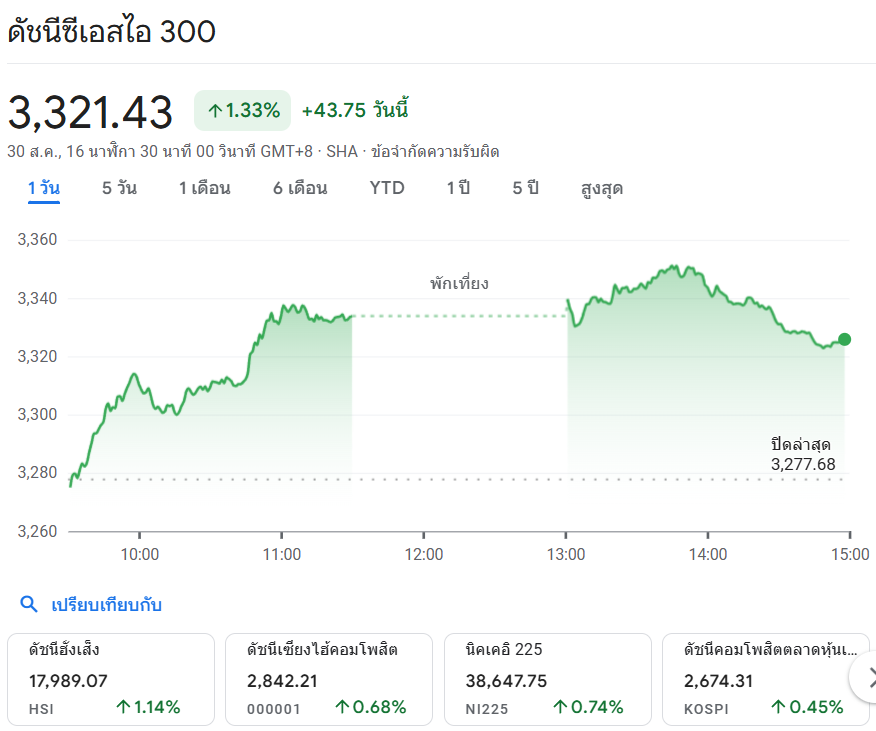Switch chart to YTD
Screen dimensions: 876x731
[387, 188]
